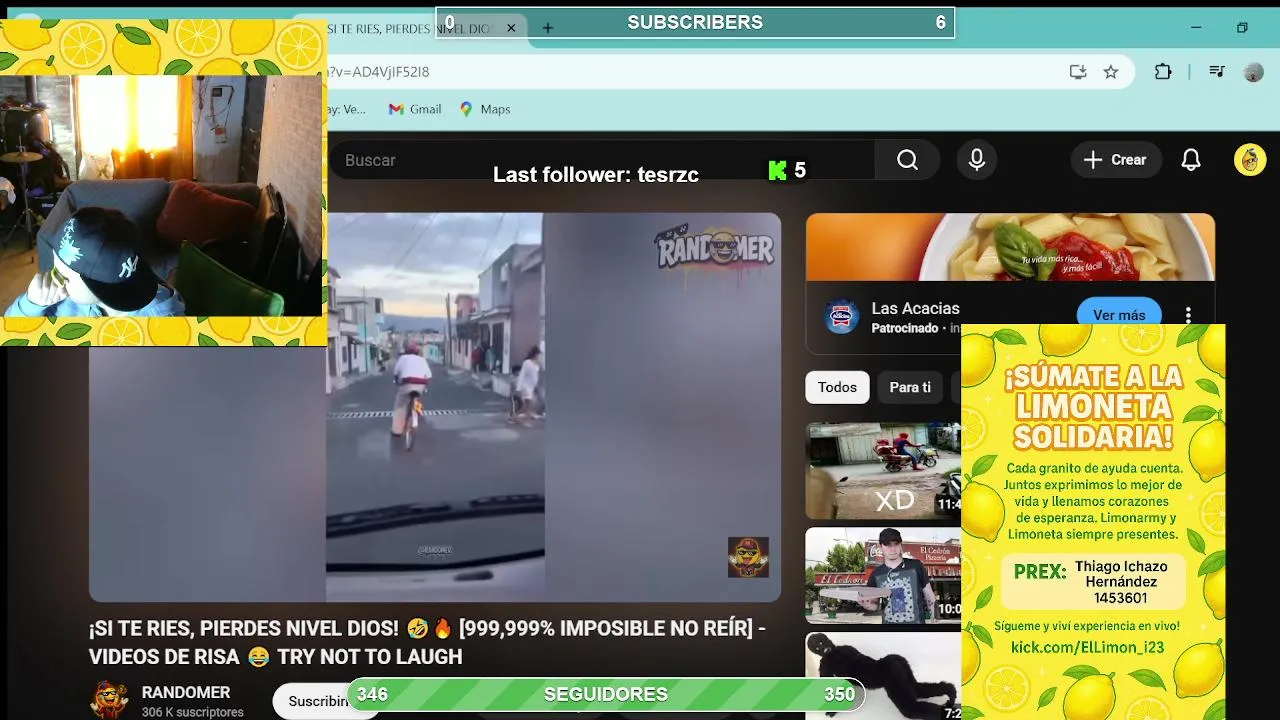
Task: Click the Crear button
Action: 1115,160
